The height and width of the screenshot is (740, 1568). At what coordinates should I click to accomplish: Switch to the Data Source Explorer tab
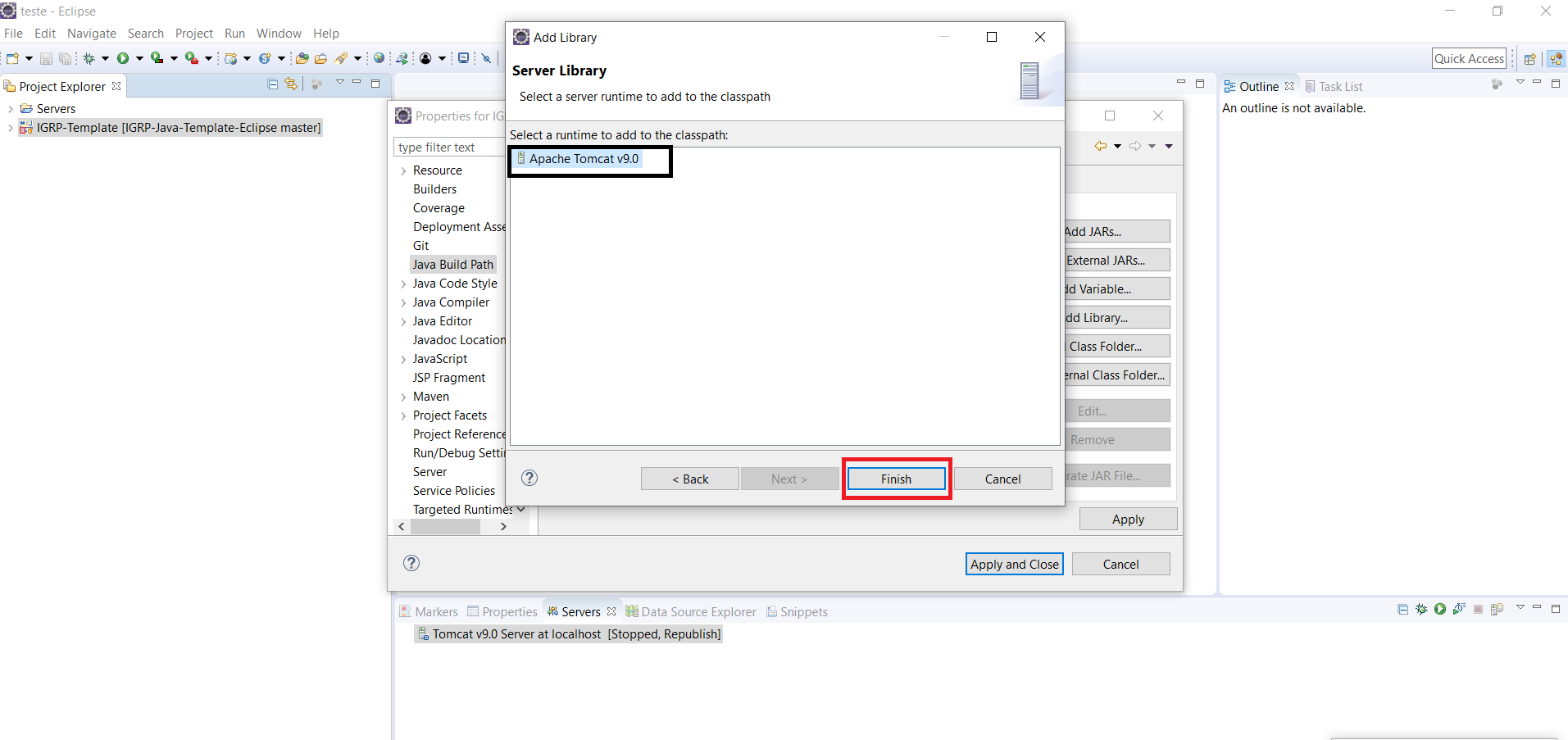tap(691, 611)
